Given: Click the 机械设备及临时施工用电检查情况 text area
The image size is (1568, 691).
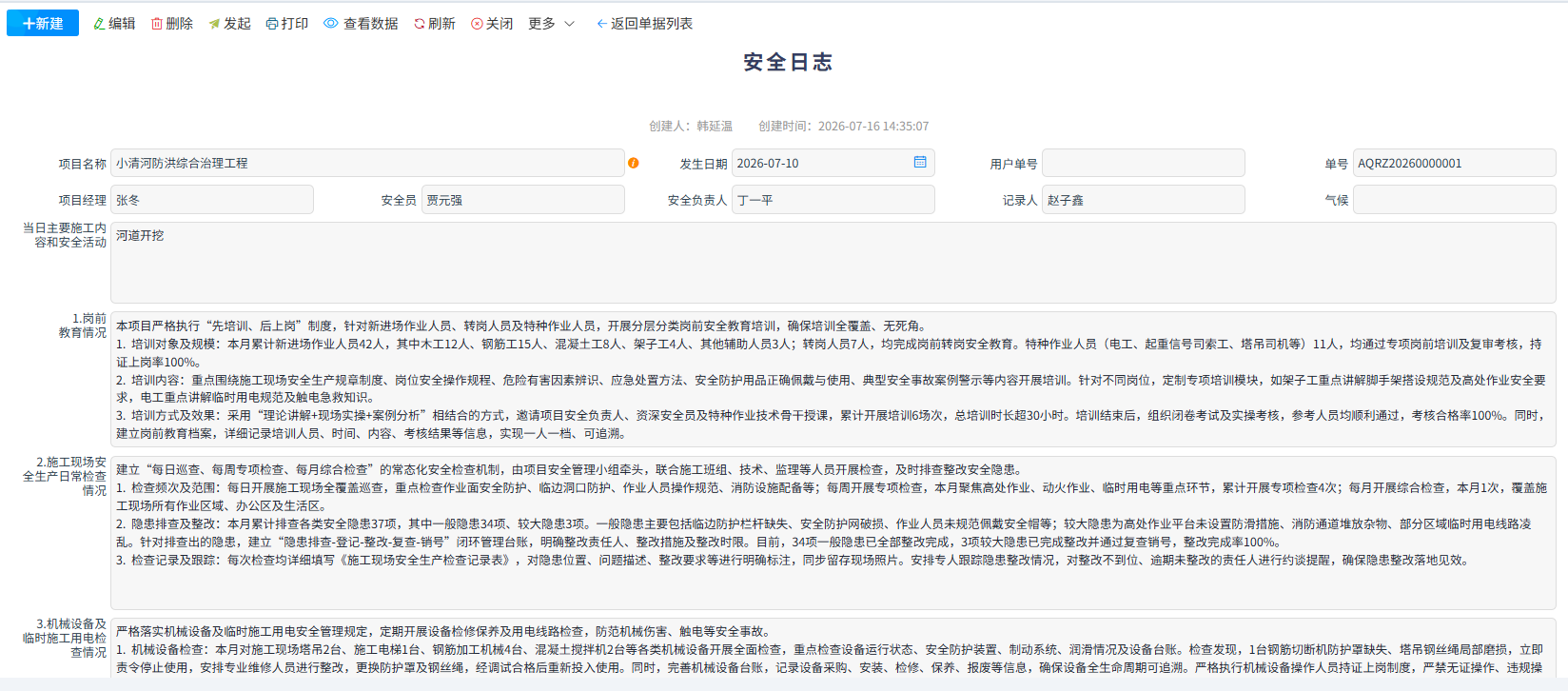Looking at the screenshot, I should tap(833, 650).
